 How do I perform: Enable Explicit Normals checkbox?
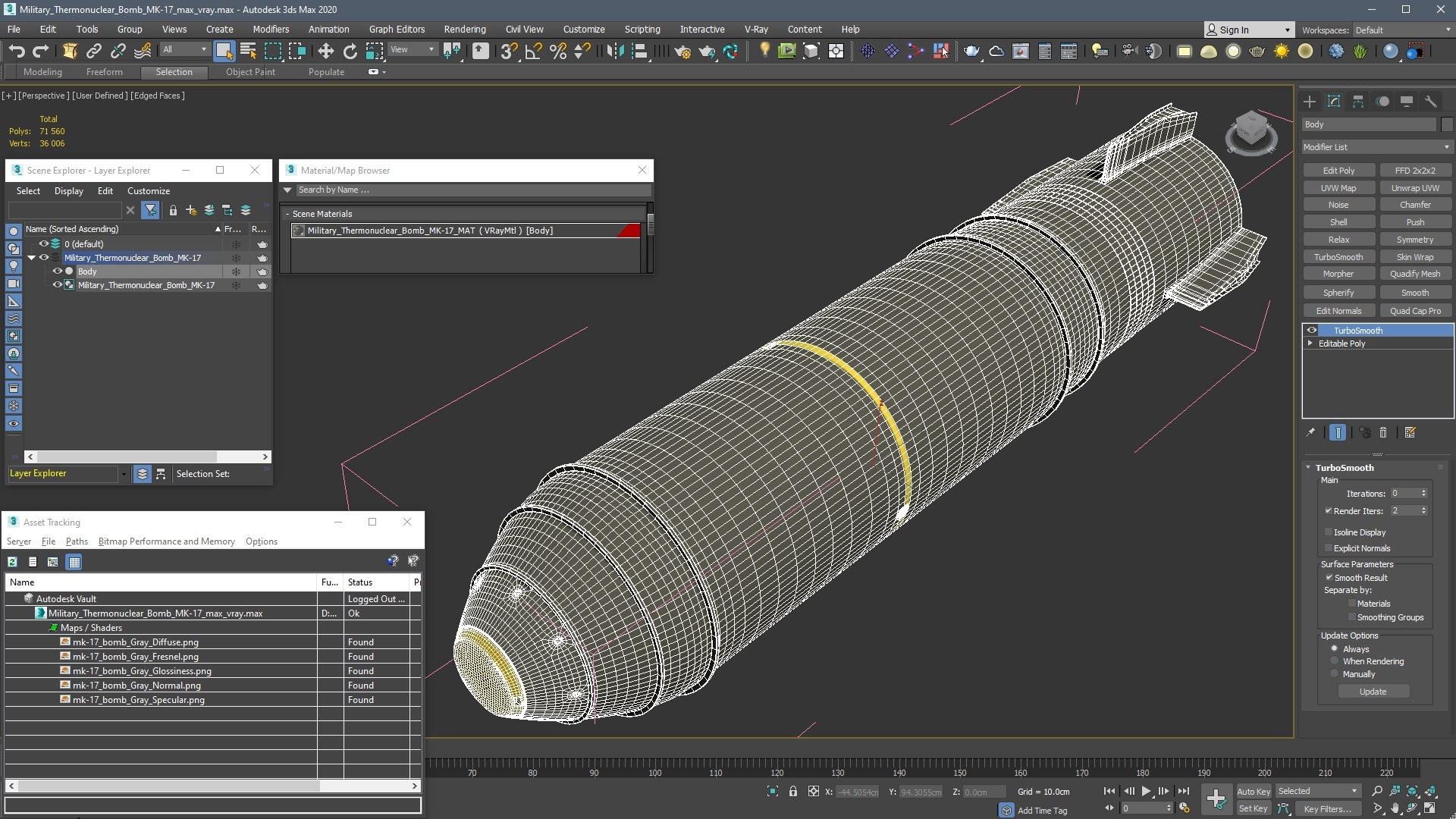pyautogui.click(x=1329, y=548)
